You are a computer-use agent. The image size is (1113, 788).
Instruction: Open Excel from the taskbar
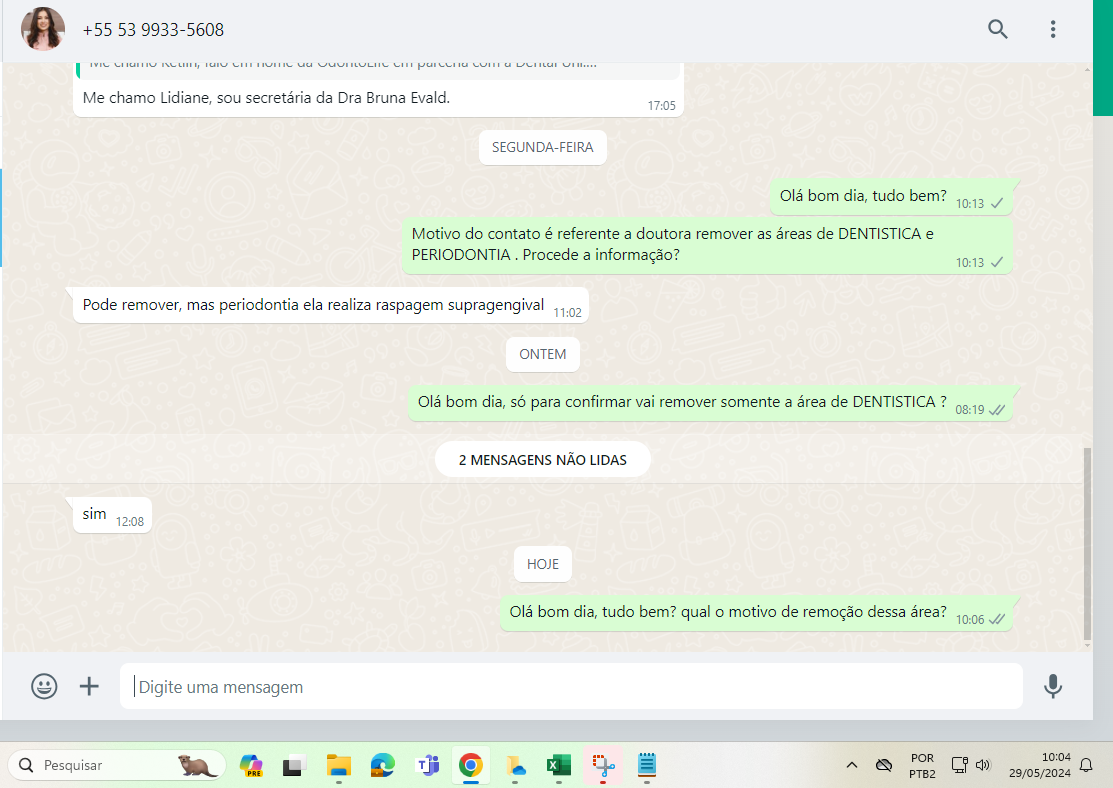[x=559, y=765]
